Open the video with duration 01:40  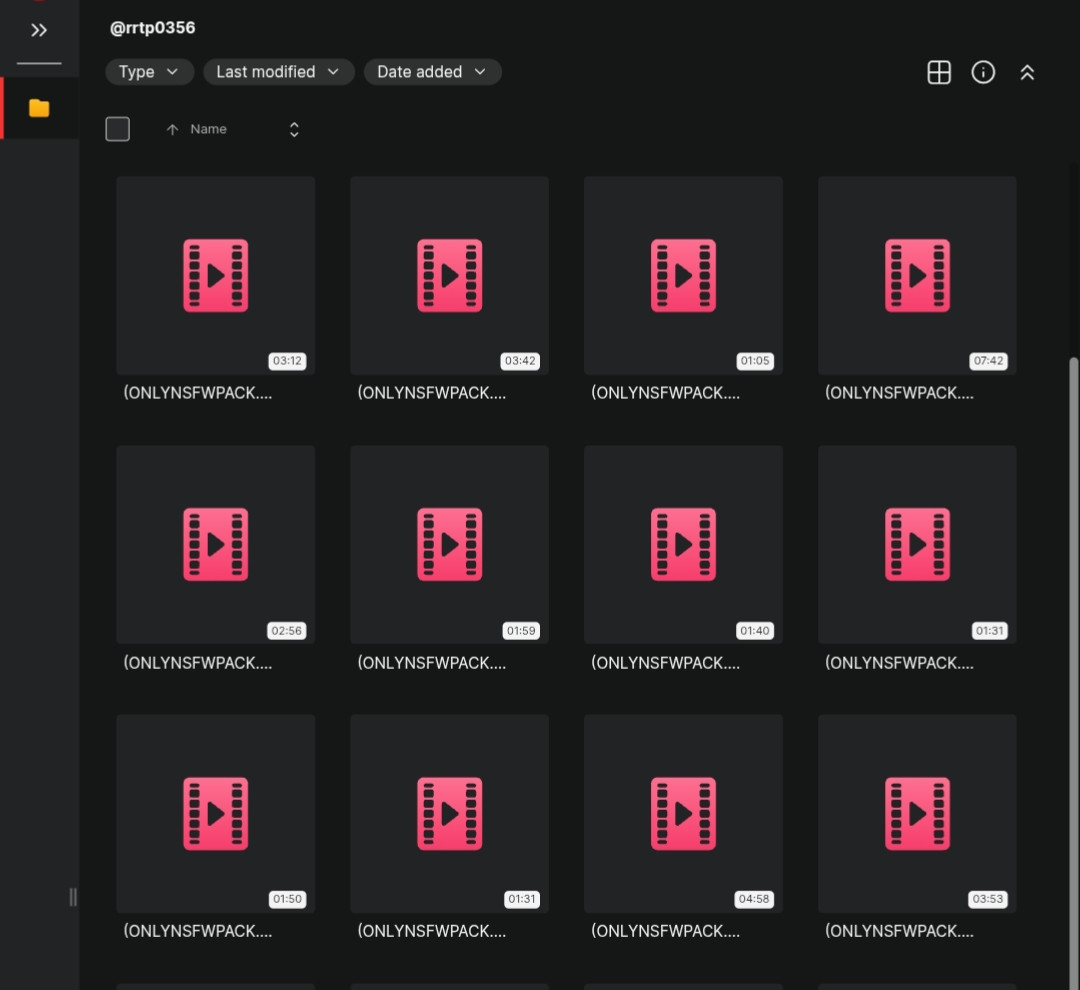[683, 545]
